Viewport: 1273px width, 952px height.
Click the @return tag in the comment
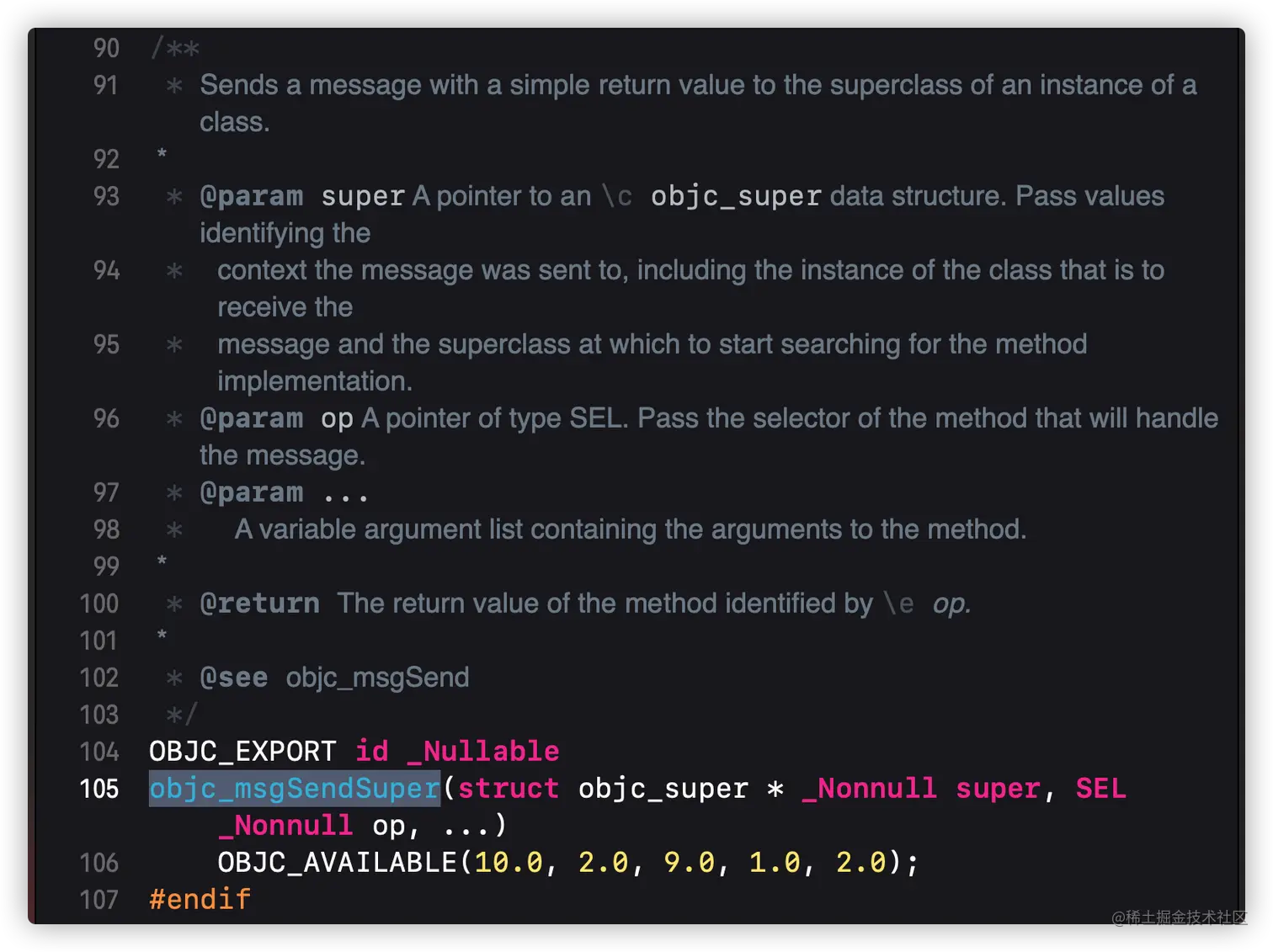259,604
